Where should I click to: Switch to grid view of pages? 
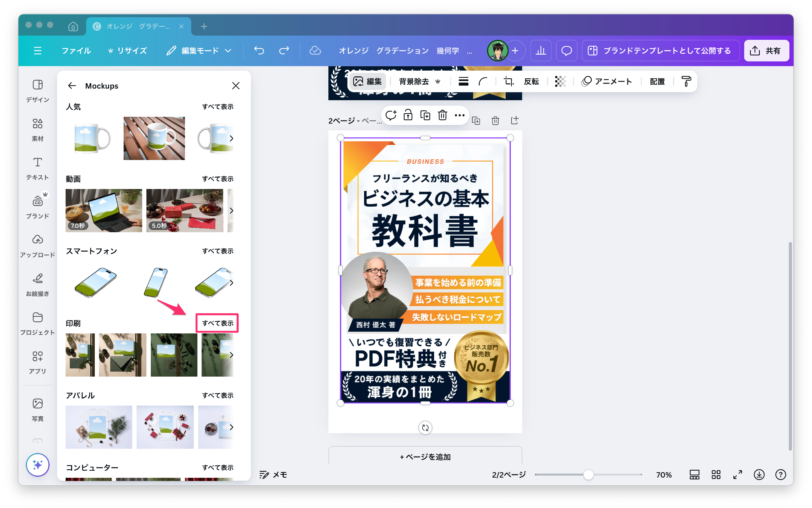click(x=716, y=474)
